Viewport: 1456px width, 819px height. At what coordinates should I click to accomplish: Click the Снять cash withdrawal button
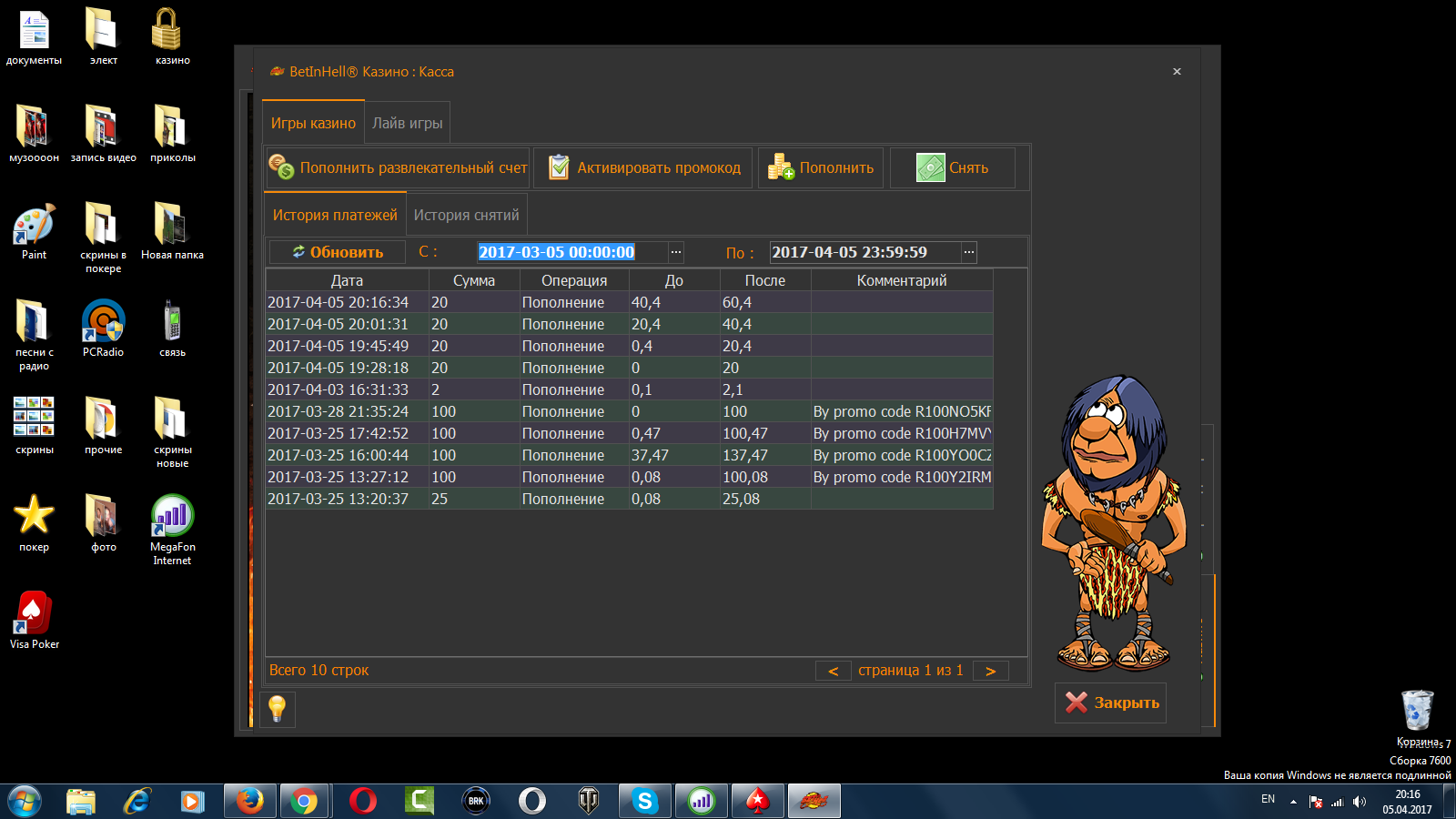click(x=952, y=168)
